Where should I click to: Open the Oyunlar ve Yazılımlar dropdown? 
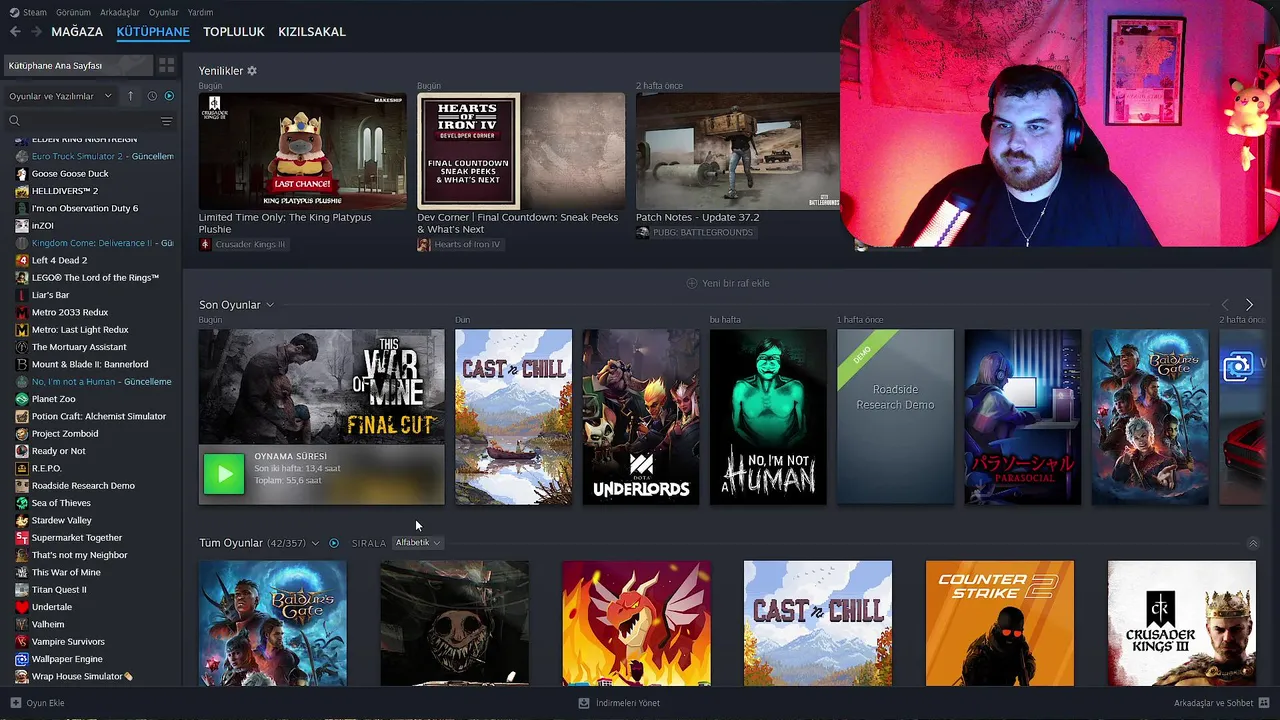tap(60, 96)
